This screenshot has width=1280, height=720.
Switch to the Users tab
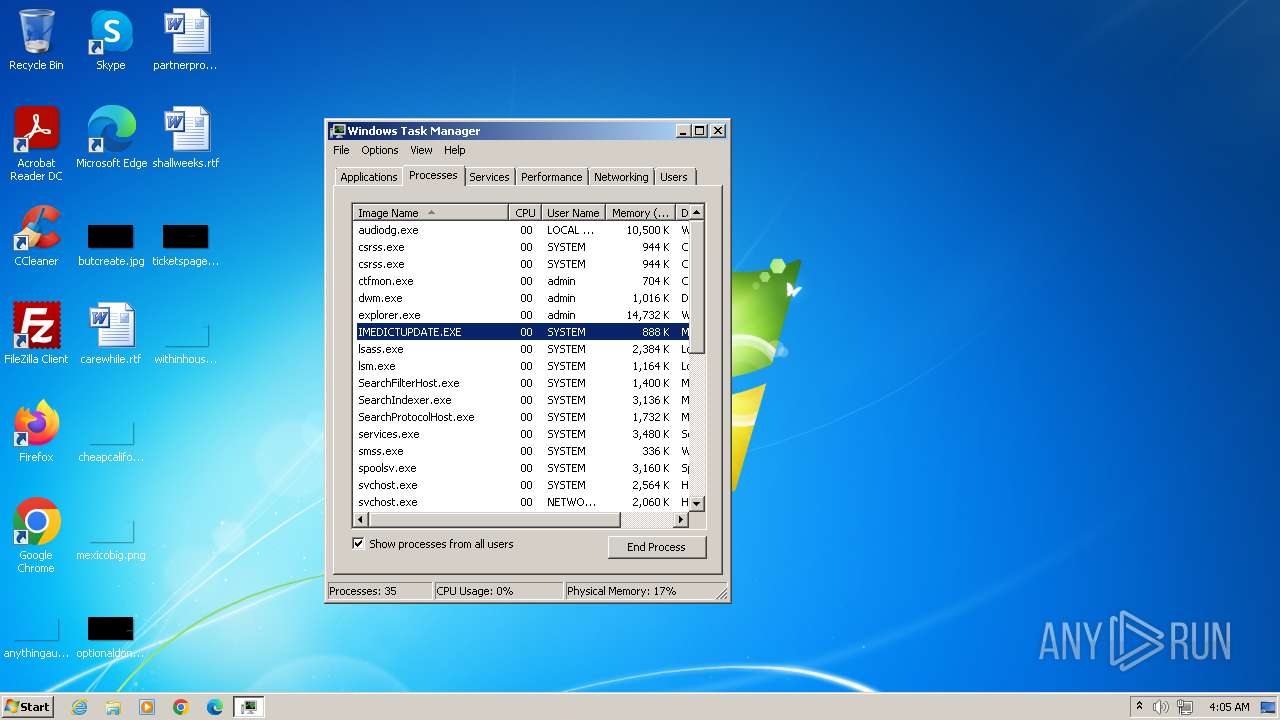(x=674, y=177)
